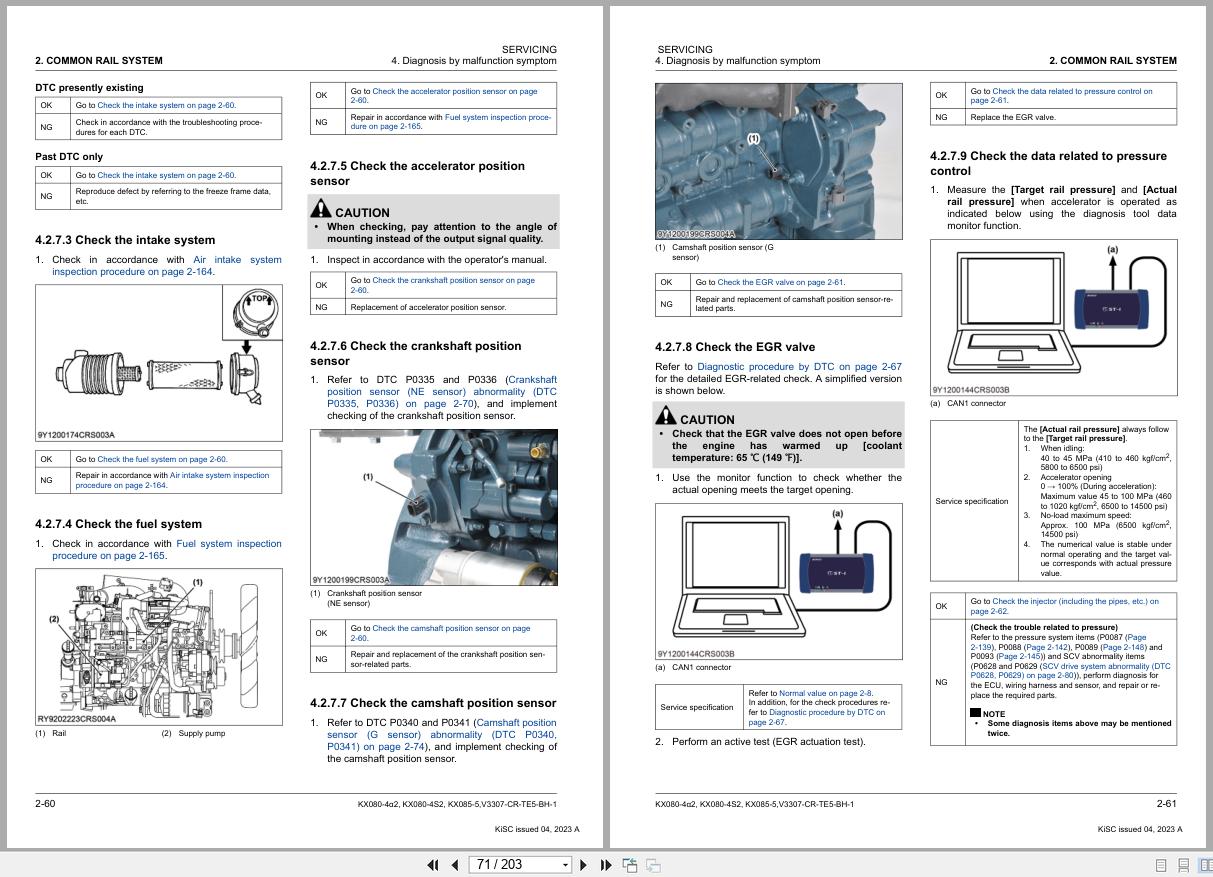Click the go to previous view icon

(630, 865)
